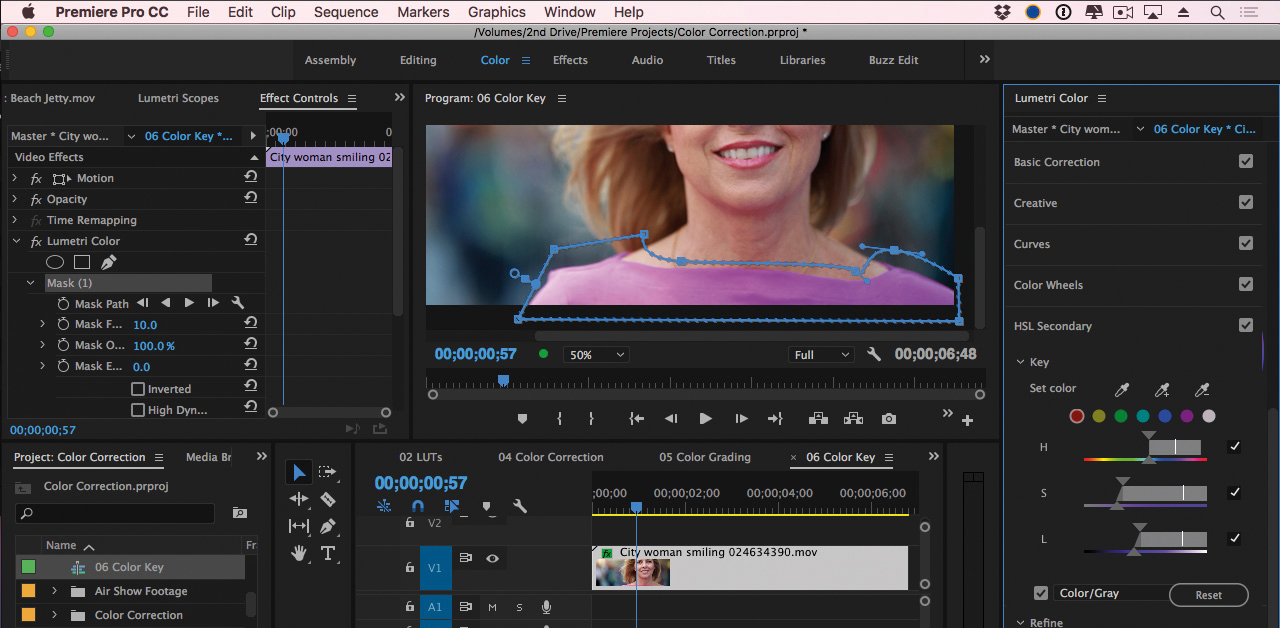Screen dimensions: 1280x628
Task: Open timeline display settings wrench
Action: tap(519, 506)
